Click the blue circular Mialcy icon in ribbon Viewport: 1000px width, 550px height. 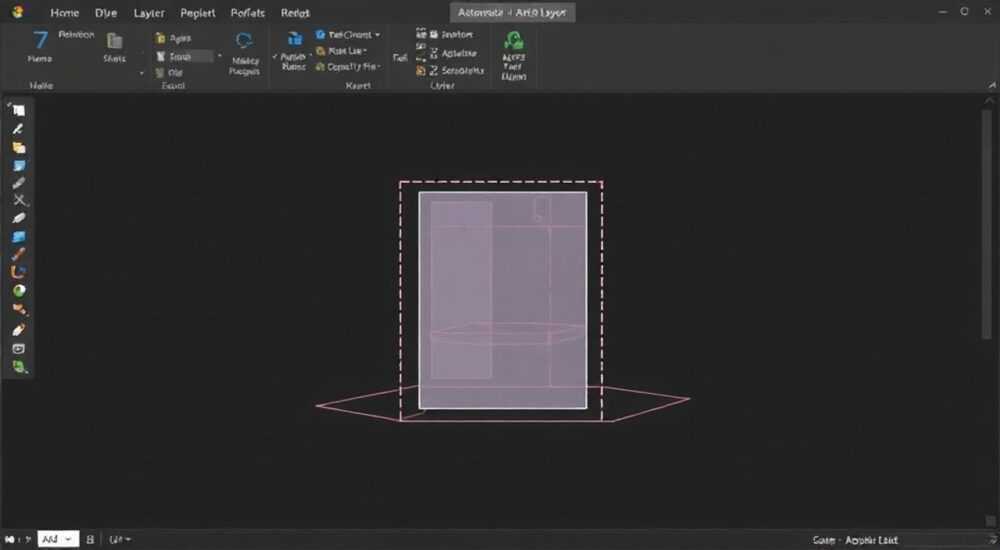tap(244, 41)
